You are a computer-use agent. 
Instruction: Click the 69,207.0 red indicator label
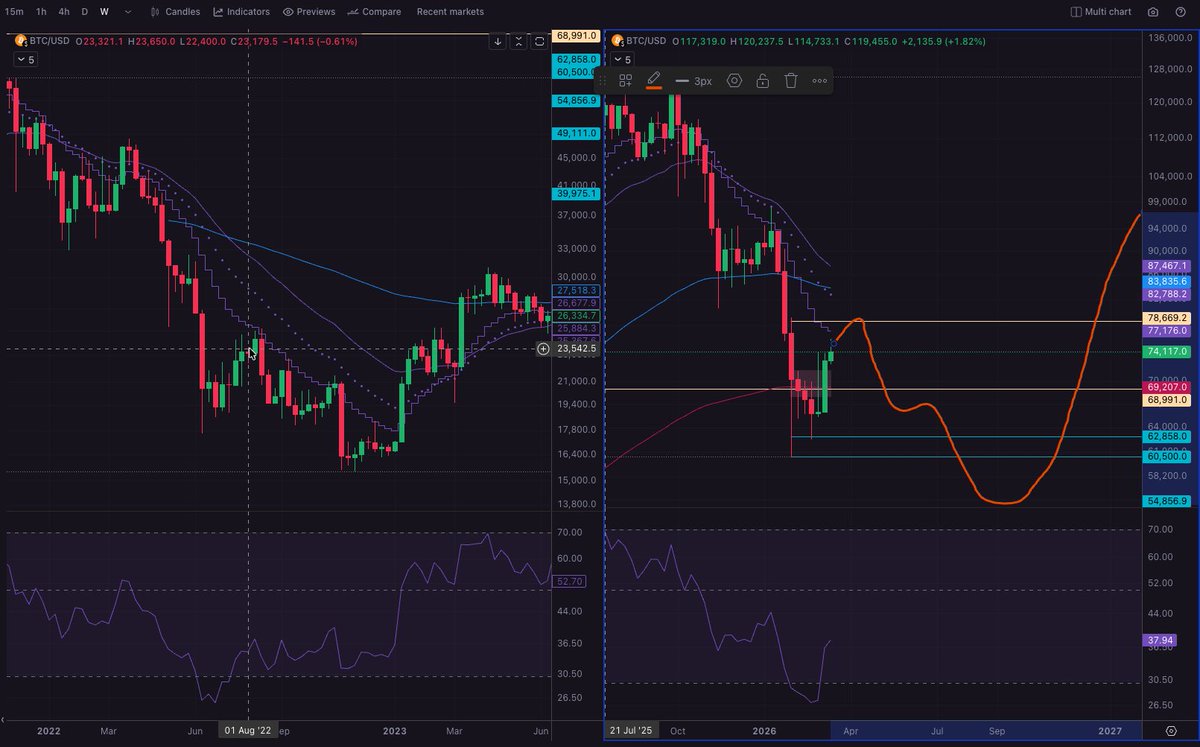click(1166, 386)
